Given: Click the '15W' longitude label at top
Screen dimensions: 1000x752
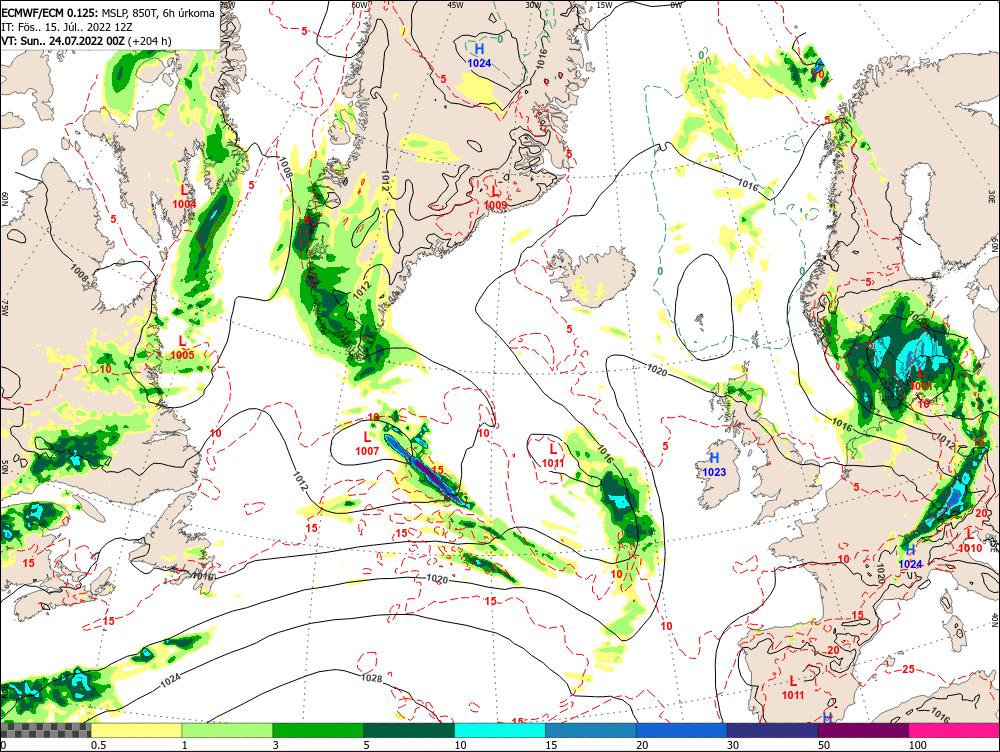Looking at the screenshot, I should coord(605,4).
